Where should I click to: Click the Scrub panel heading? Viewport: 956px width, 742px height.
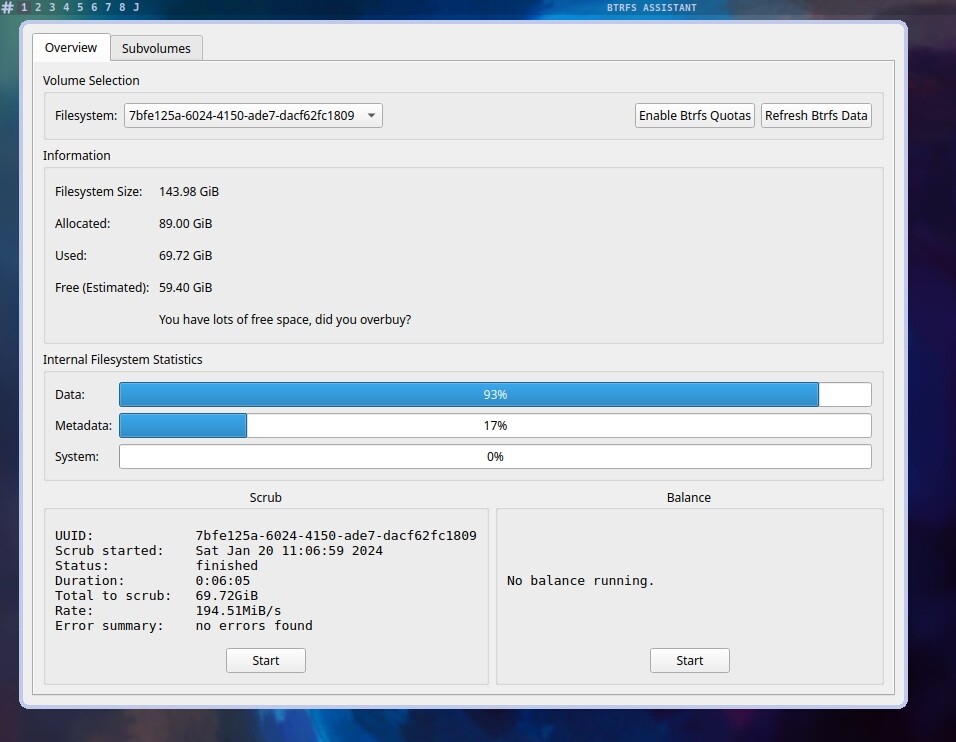pyautogui.click(x=266, y=498)
